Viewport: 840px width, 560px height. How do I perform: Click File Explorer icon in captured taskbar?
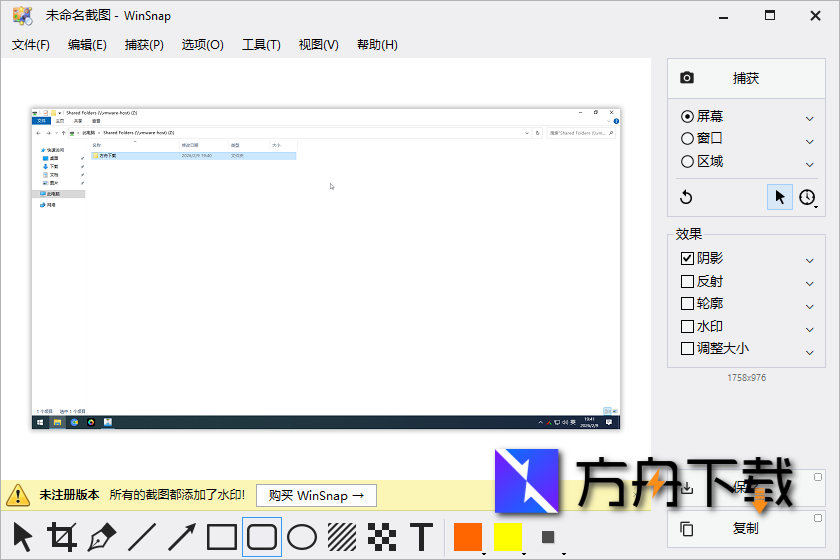coord(57,422)
